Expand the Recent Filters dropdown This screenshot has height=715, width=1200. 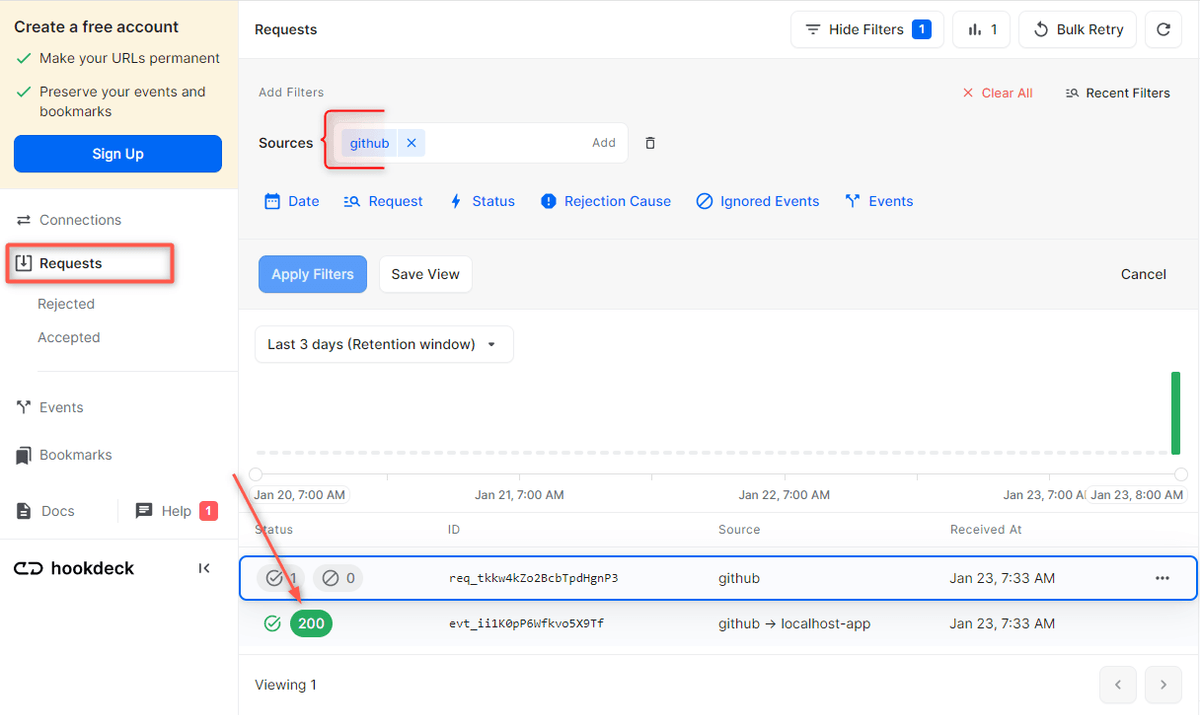[1118, 92]
